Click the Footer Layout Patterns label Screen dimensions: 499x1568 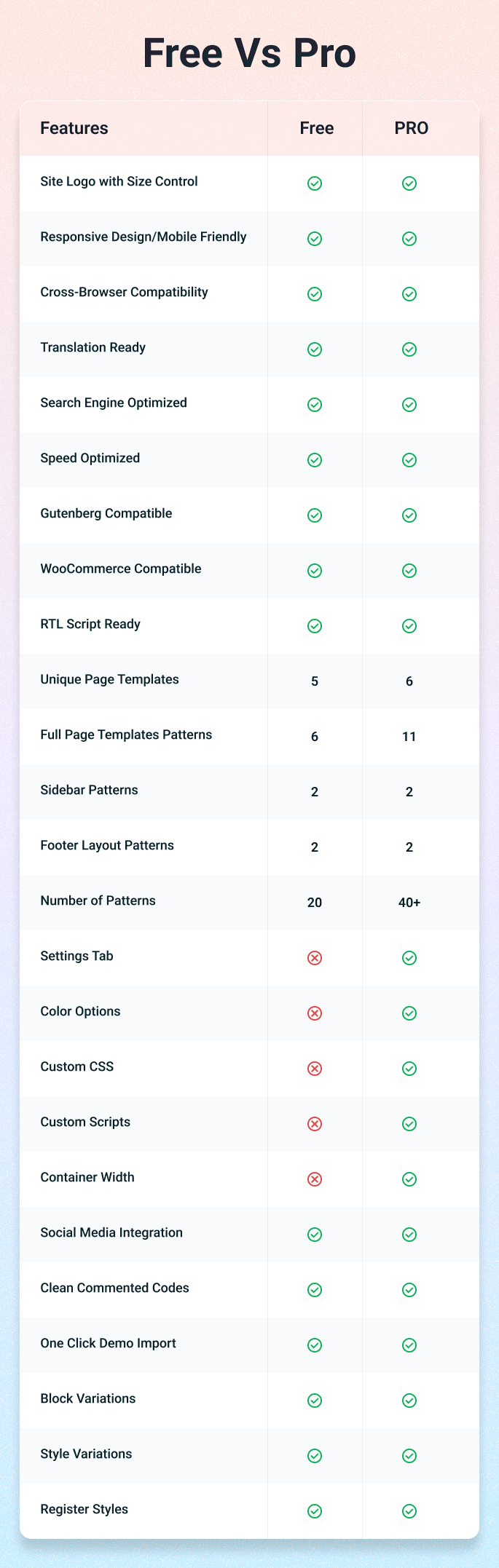pos(107,845)
